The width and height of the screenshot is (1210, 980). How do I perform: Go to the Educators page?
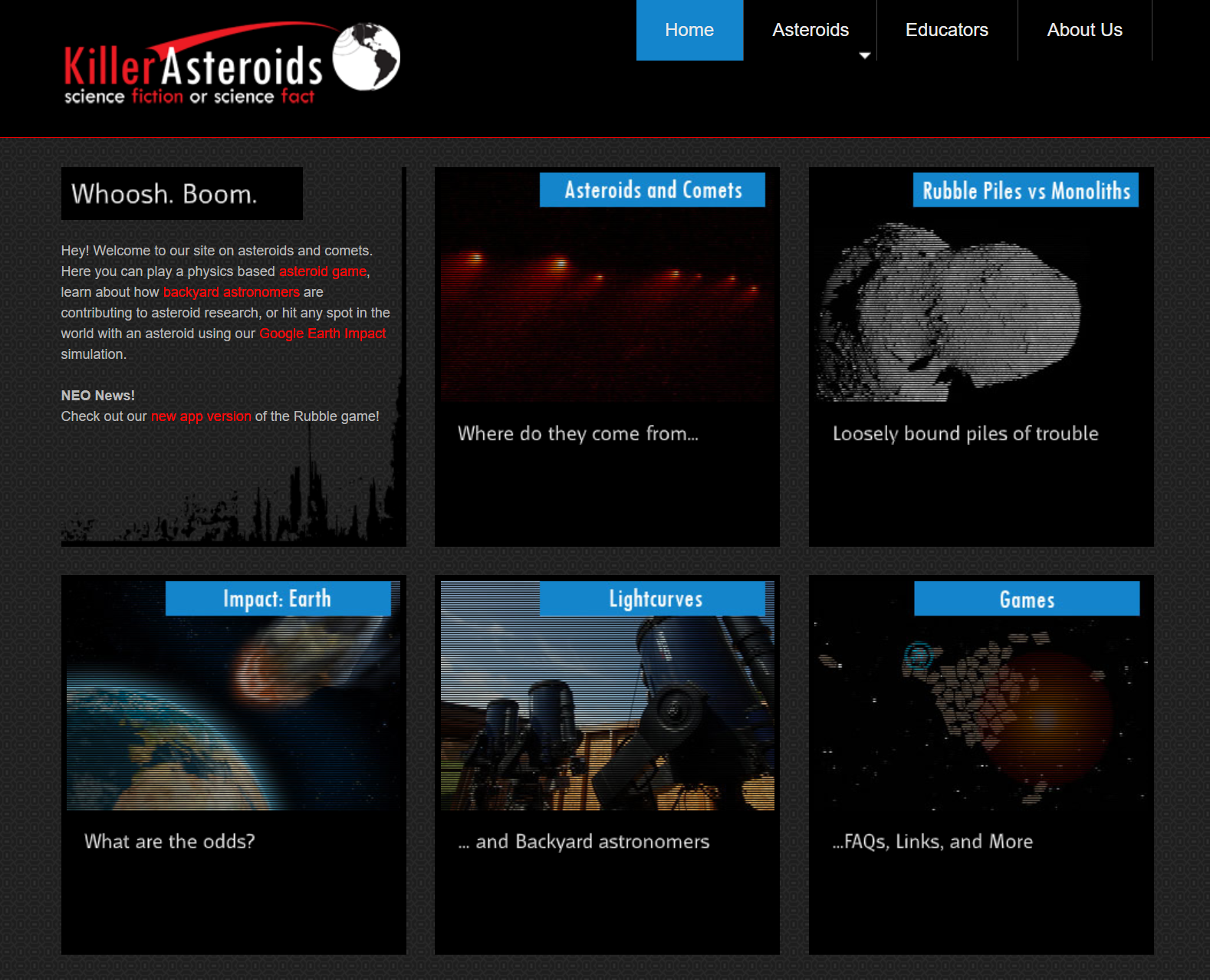pos(947,30)
